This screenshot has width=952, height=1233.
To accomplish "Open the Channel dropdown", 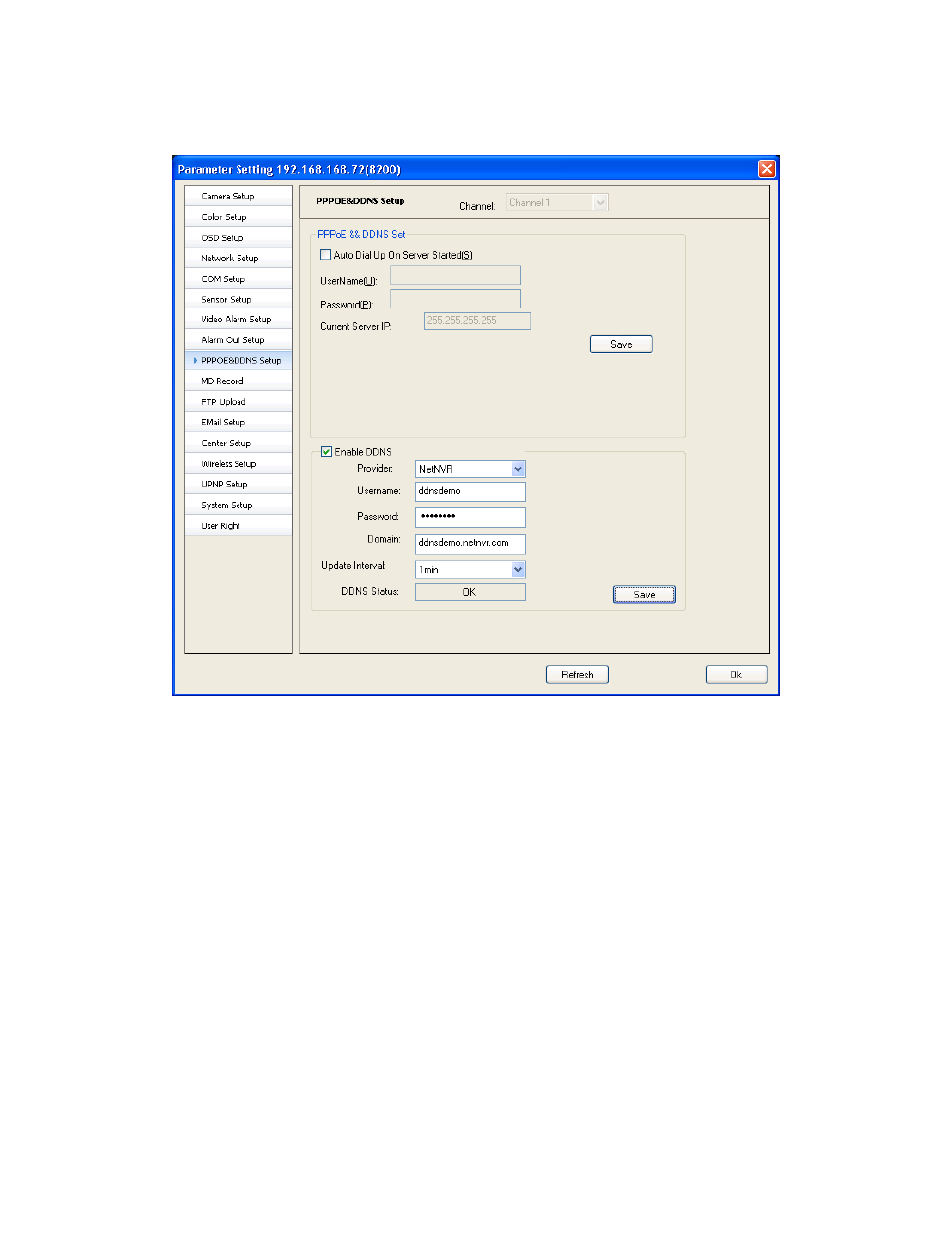I will coord(557,202).
